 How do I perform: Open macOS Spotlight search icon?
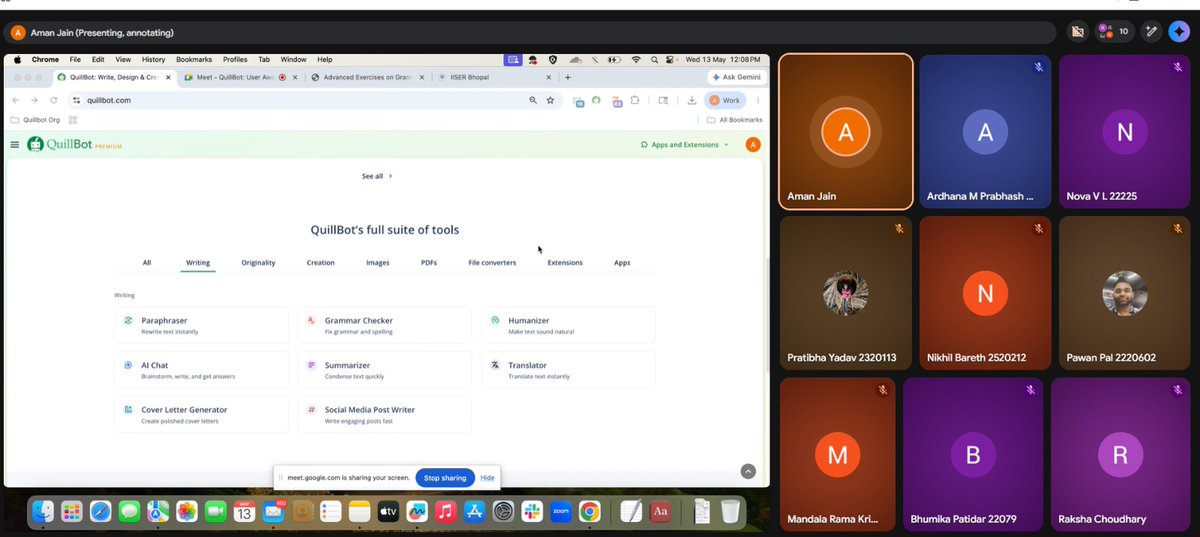pyautogui.click(x=654, y=60)
